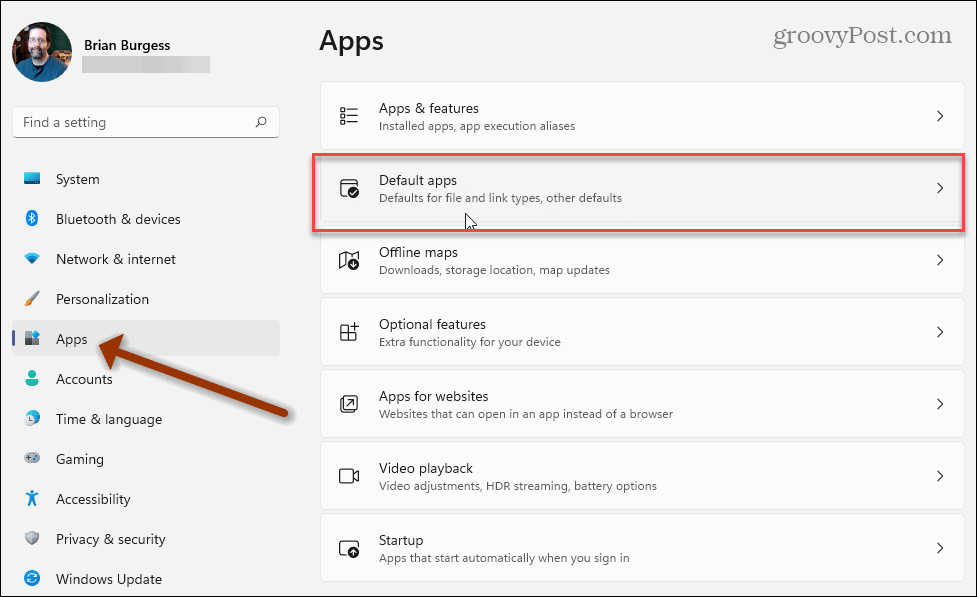Open Personalization category
Screen dimensions: 977x597
(146, 298)
